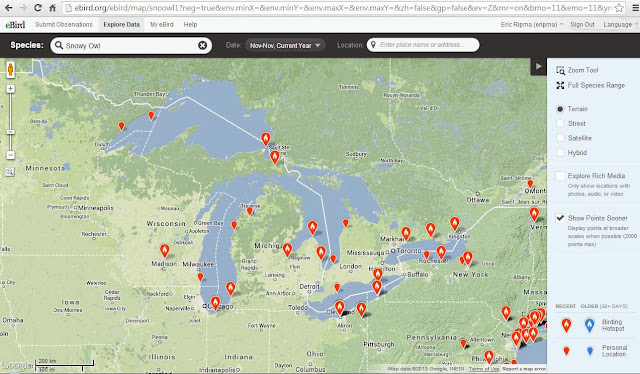Open the Language dropdown
The height and width of the screenshot is (374, 640).
click(620, 24)
